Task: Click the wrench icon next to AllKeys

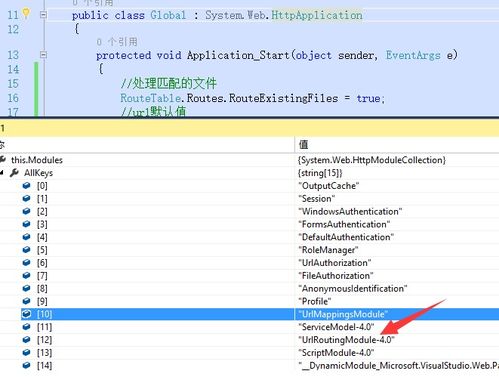Action: (14, 173)
